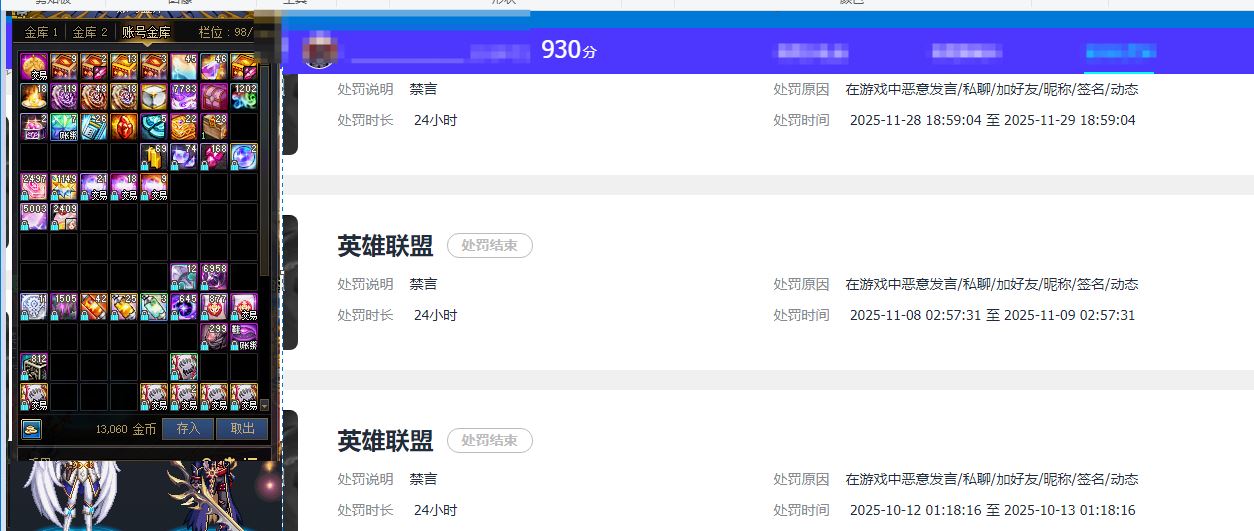Screen dimensions: 1254x531
Task: Click the 930分 score text
Action: coord(569,49)
